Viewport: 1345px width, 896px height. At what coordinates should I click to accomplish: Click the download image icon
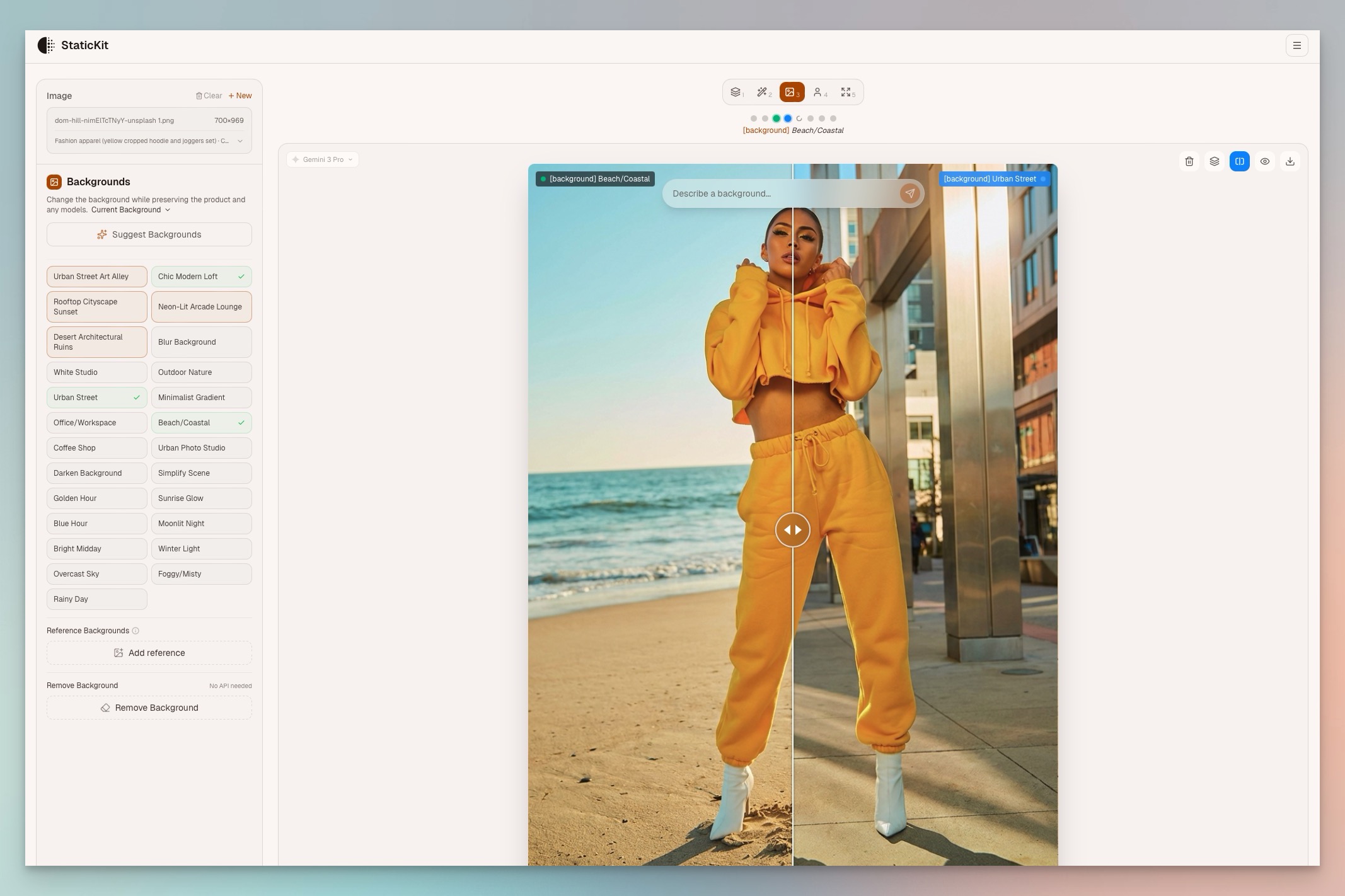1290,161
